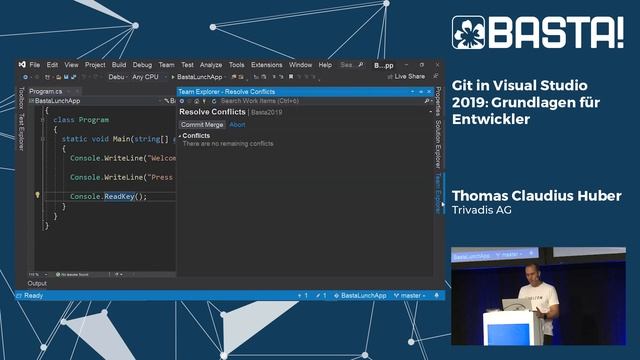Open the Properties side tab
Screen dimensions: 640x360
438,101
